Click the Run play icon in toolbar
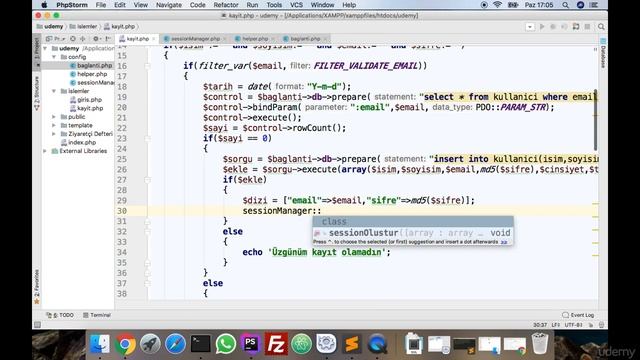The width and height of the screenshot is (640, 360). [x=542, y=27]
